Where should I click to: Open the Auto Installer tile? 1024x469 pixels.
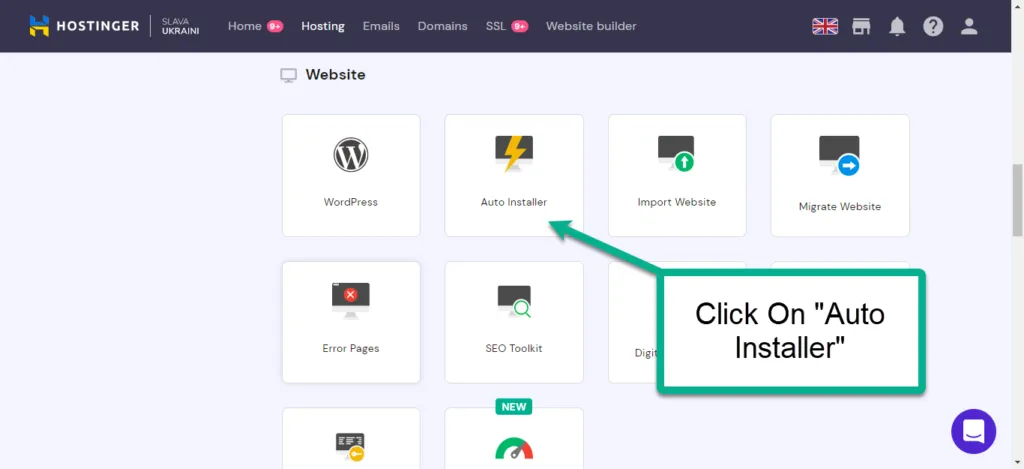[514, 175]
